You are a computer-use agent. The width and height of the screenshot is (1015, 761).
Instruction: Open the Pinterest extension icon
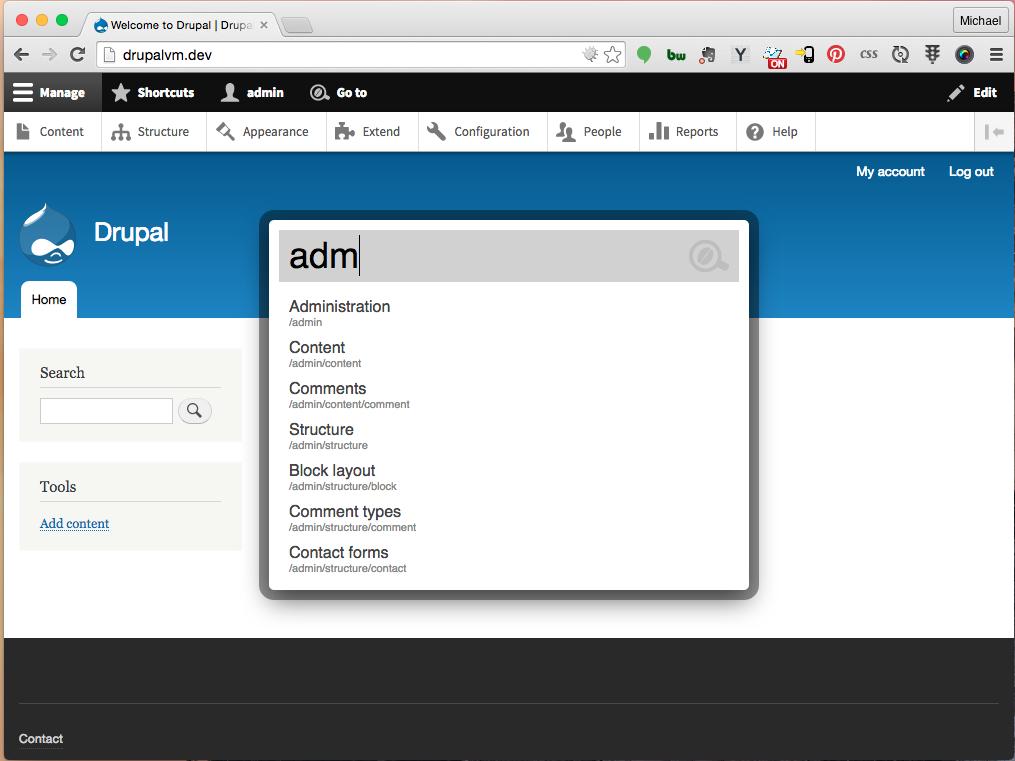836,54
